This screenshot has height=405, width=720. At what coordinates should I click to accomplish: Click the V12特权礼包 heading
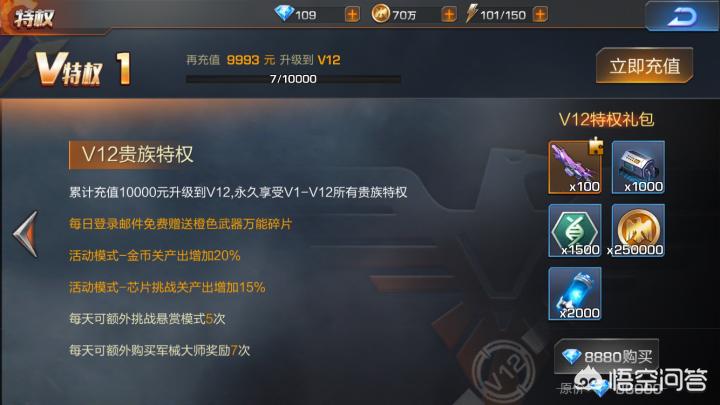[x=607, y=119]
